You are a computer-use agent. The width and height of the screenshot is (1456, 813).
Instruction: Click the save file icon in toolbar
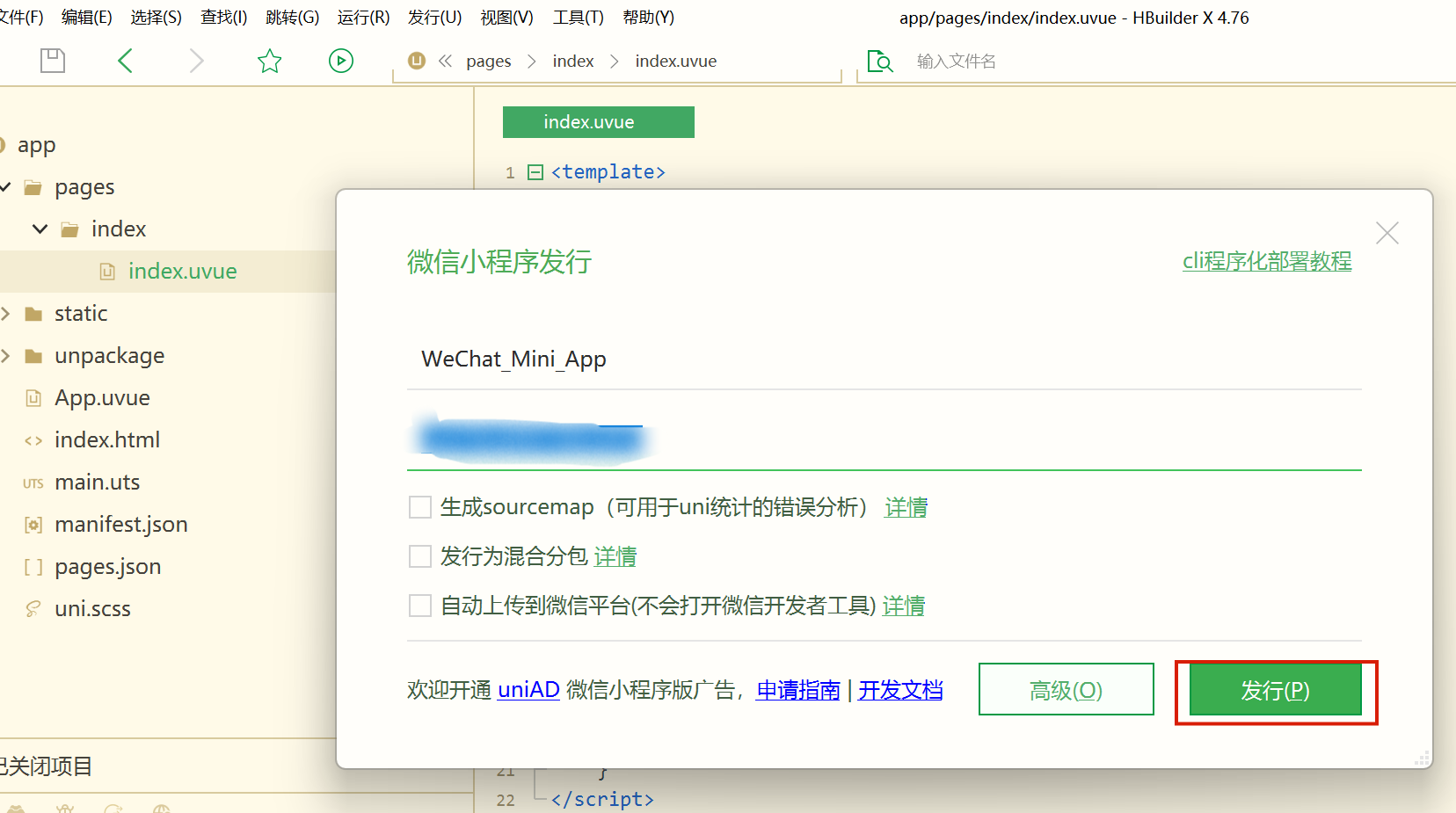[x=53, y=61]
